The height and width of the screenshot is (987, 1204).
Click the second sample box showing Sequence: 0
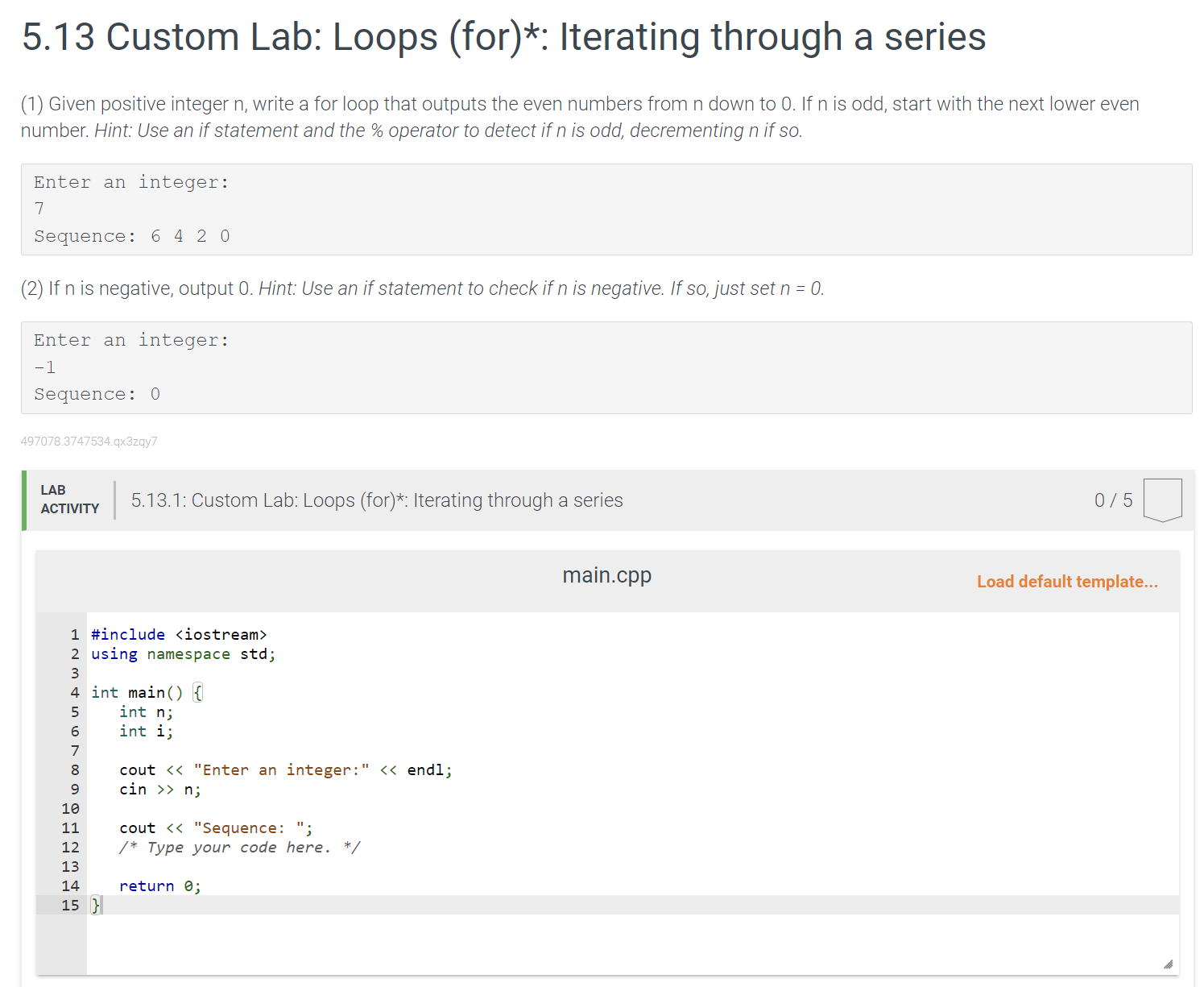pos(604,367)
